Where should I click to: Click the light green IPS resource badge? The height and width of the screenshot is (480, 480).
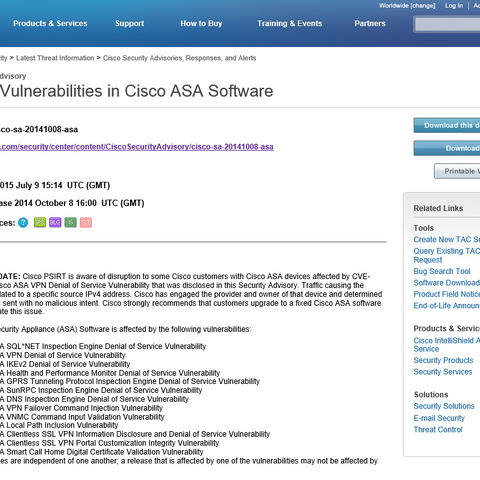40,222
